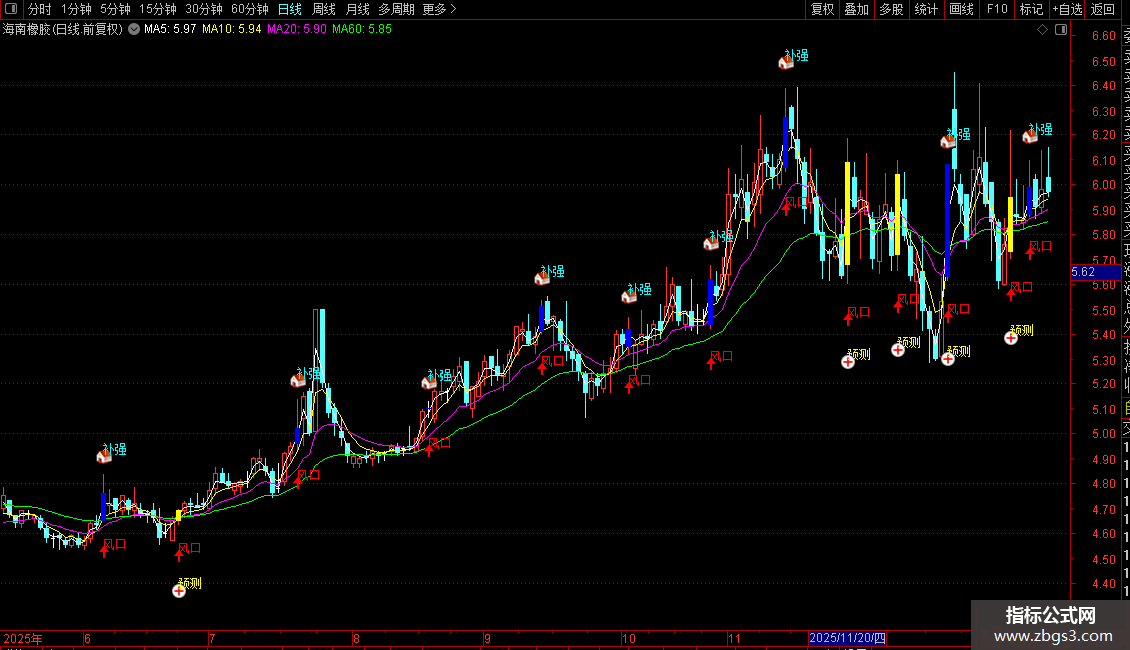Click the 预测 circle marker near 4.40
Image resolution: width=1130 pixels, height=650 pixels.
point(179,591)
